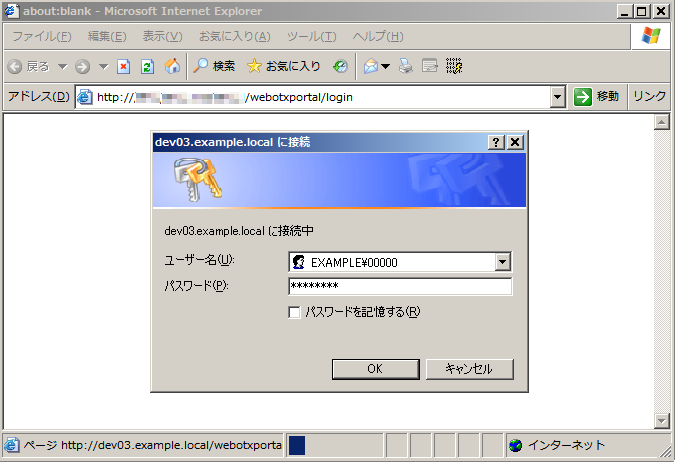The width and height of the screenshot is (675, 462).
Task: Open the お気に入り favorites toolbar button
Action: point(284,66)
